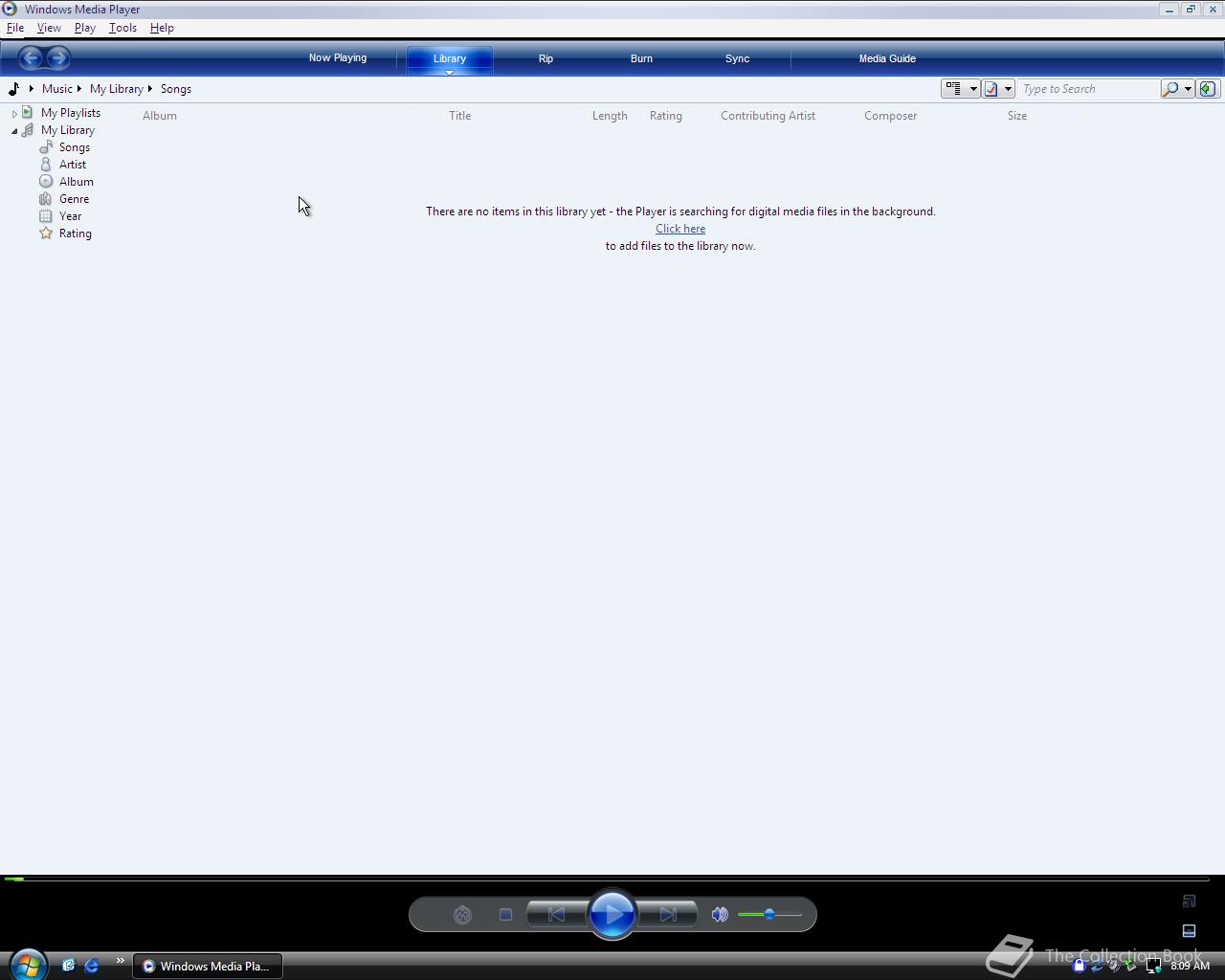The width and height of the screenshot is (1225, 980).
Task: Click the My Library breadcrumb
Action: (117, 89)
